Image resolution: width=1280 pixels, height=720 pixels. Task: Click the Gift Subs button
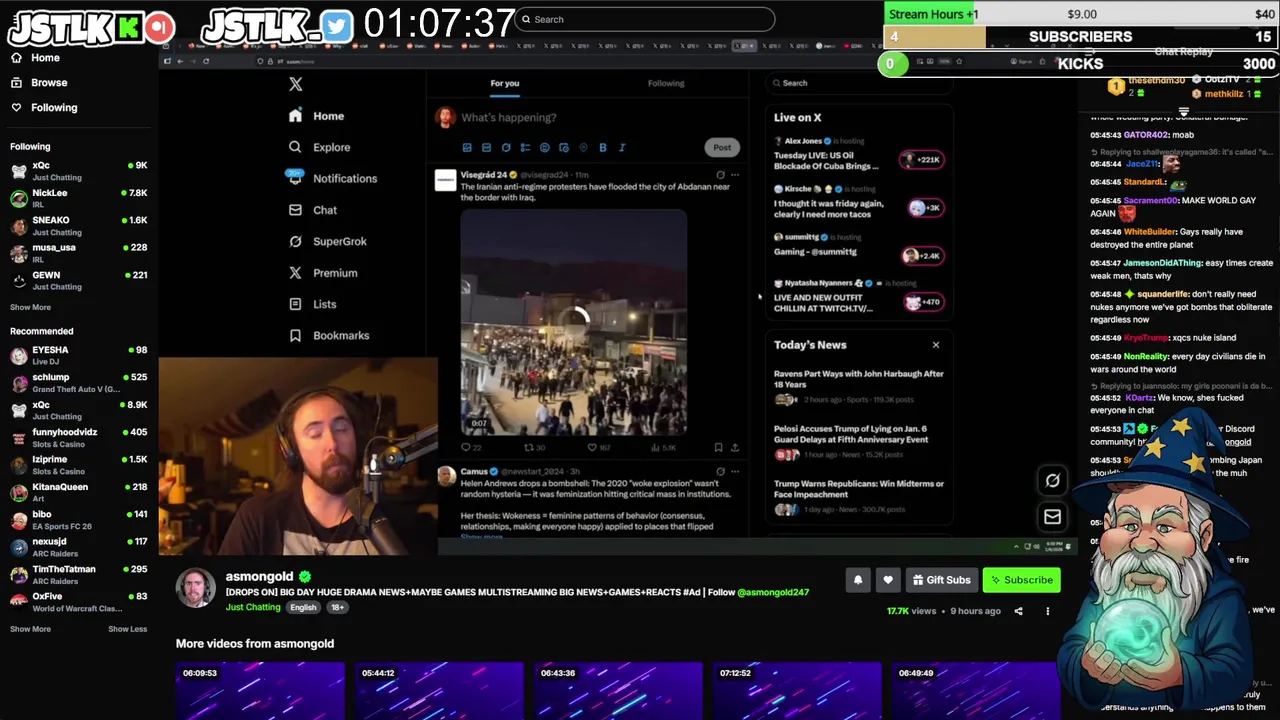tap(940, 580)
